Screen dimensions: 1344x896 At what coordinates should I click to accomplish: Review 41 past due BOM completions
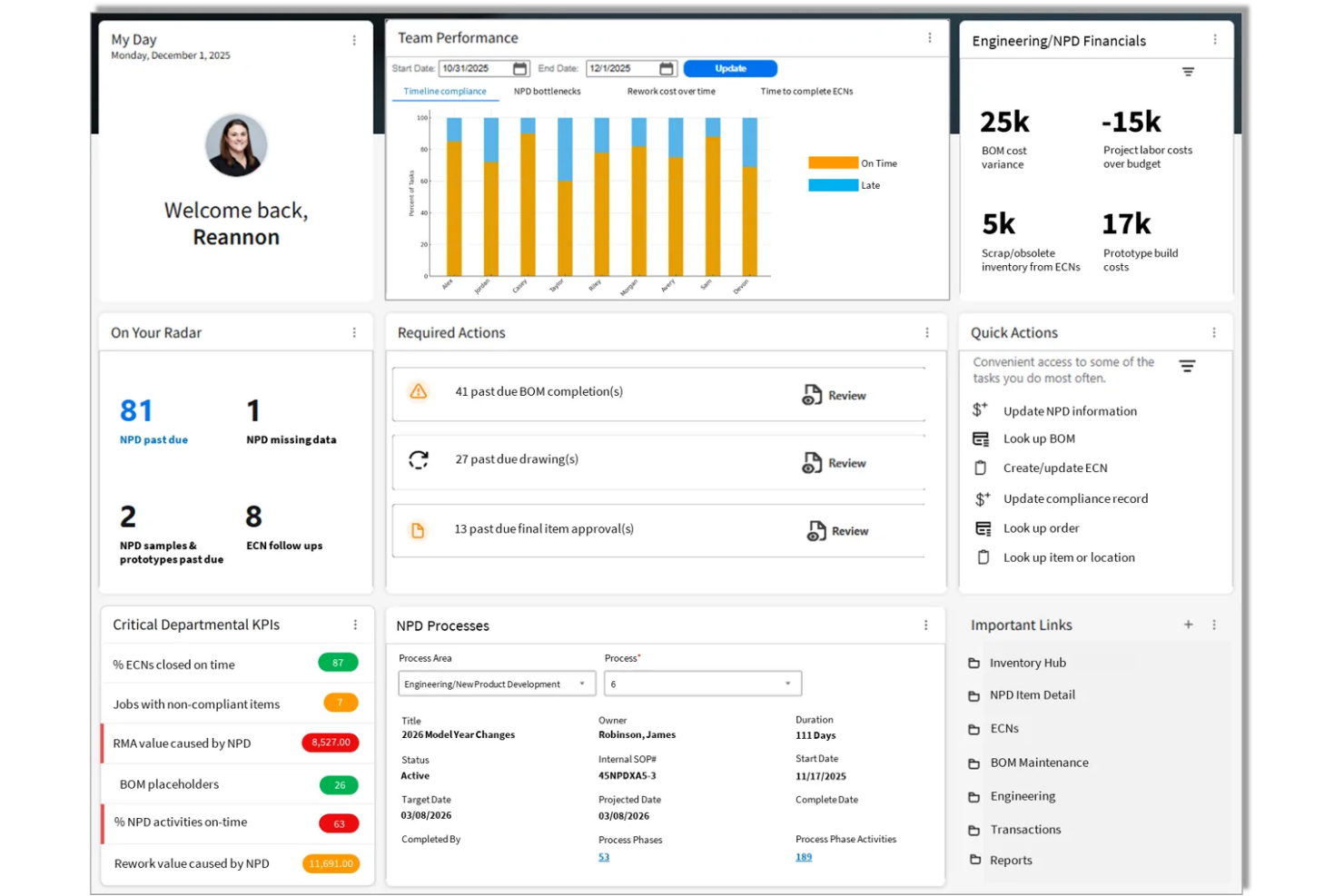[835, 396]
